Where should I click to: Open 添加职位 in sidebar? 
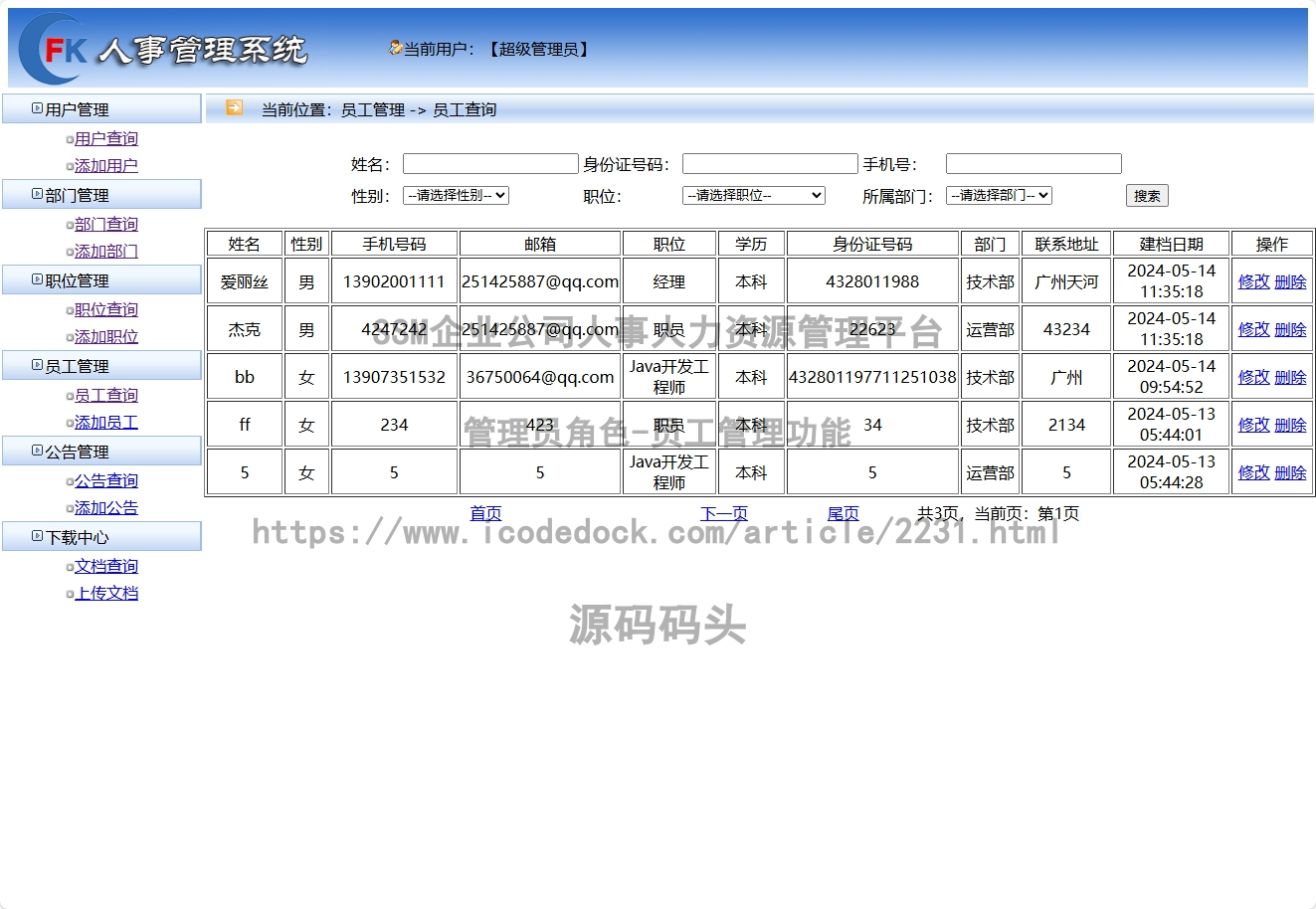coord(106,336)
